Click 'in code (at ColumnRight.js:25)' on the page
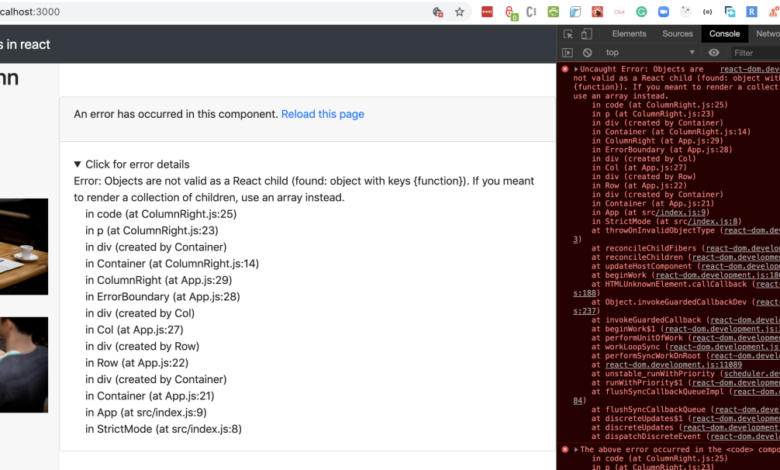The height and width of the screenshot is (470, 780). tap(161, 214)
